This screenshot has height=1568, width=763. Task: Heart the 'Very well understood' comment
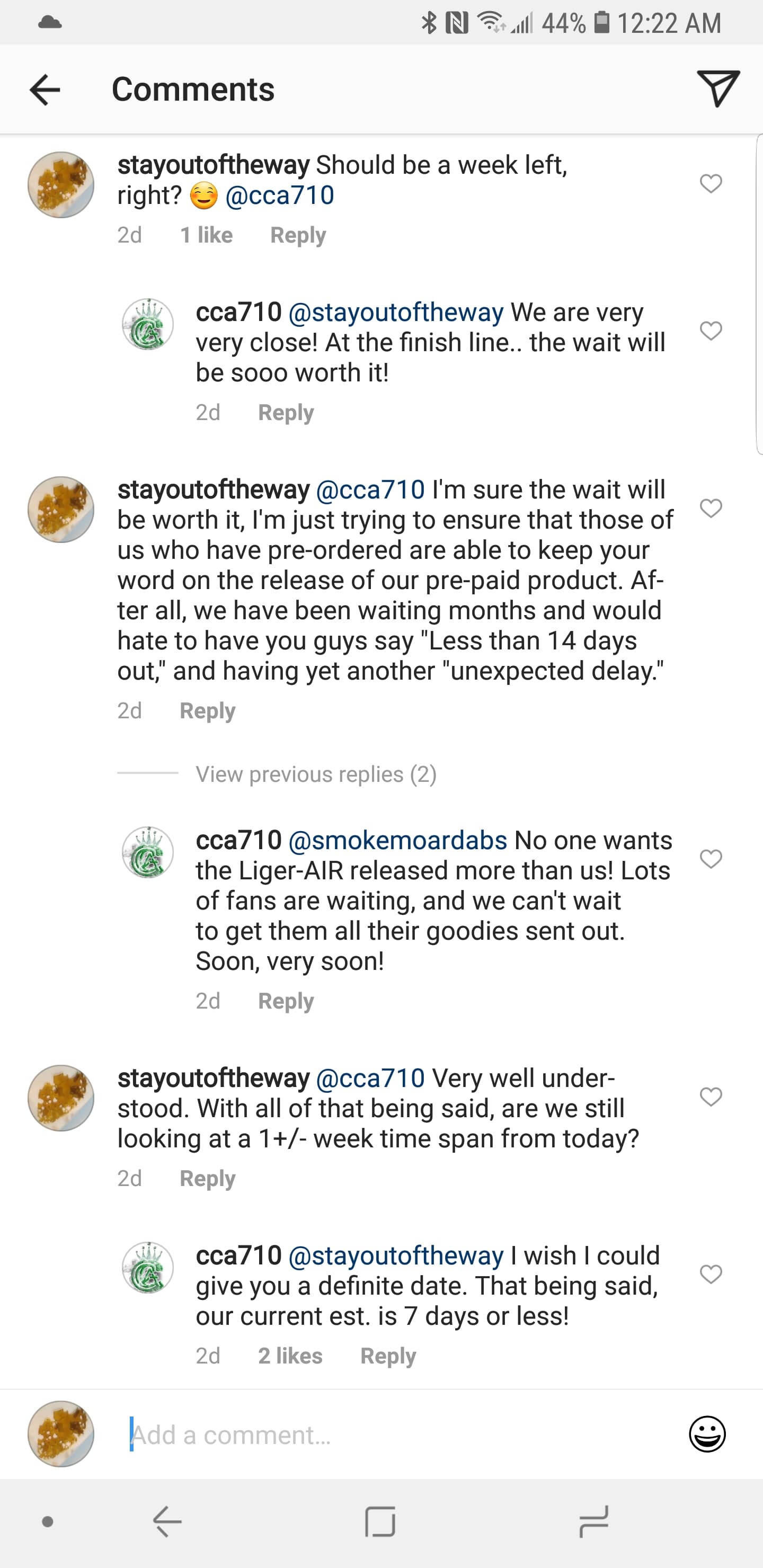(x=711, y=1097)
